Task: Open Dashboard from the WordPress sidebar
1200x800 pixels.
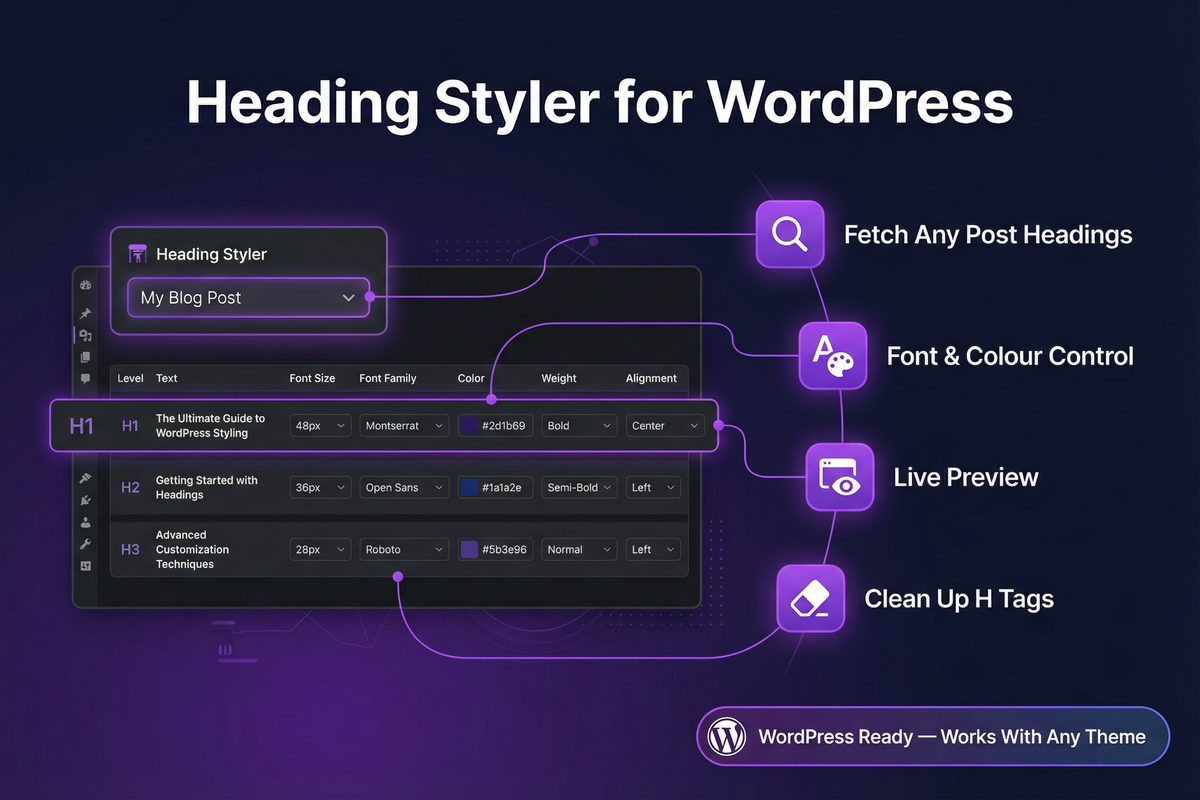Action: click(x=86, y=286)
